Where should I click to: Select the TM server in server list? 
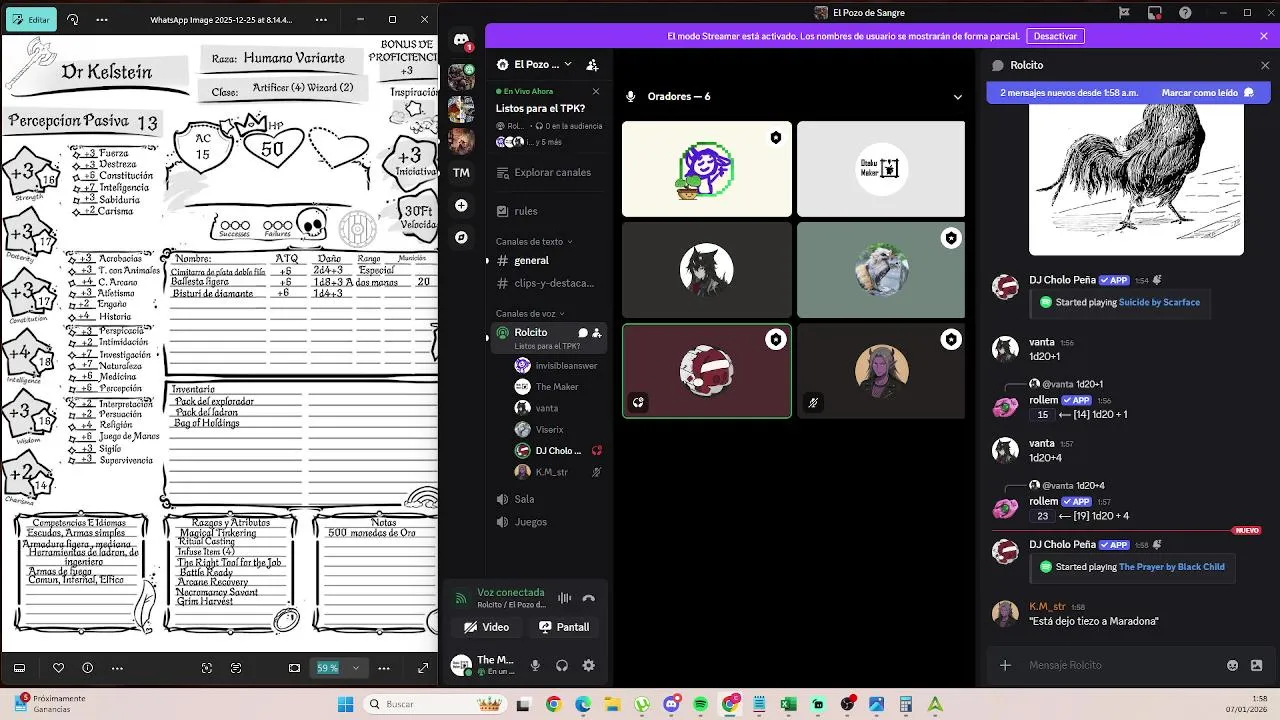(461, 172)
